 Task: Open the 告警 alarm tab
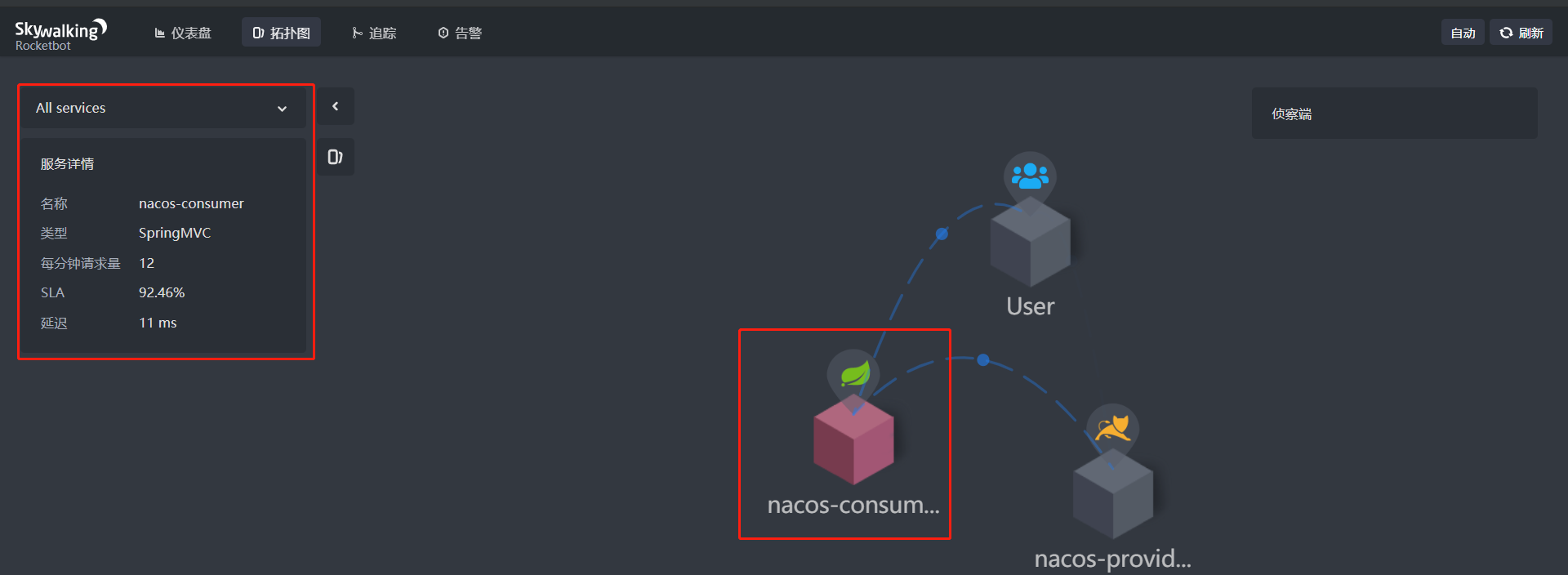pos(460,33)
